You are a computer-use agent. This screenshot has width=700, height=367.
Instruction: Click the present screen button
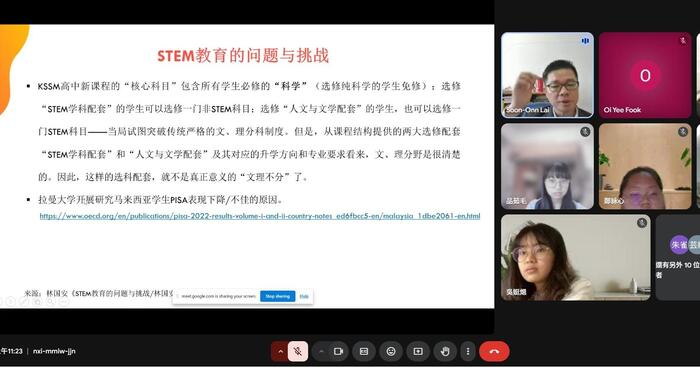tap(418, 351)
